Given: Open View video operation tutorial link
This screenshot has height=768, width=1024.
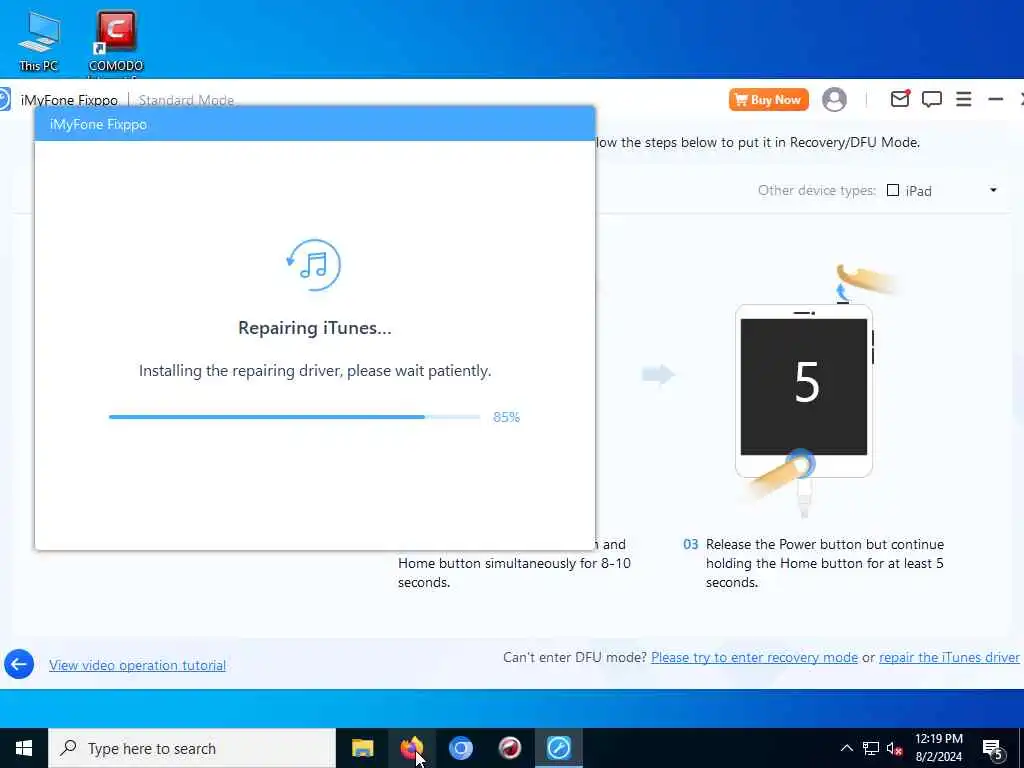Looking at the screenshot, I should tap(137, 665).
